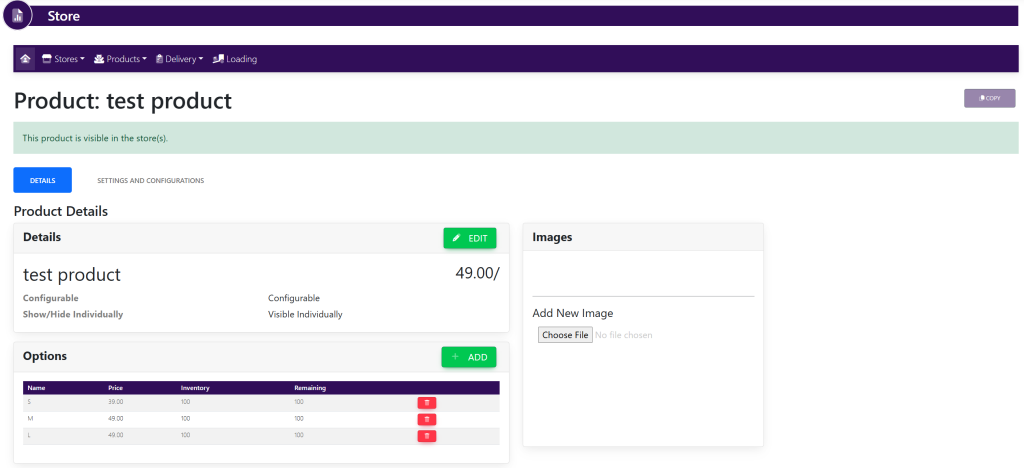Delete the L option row
Screen dimensions: 1024x468
click(x=427, y=436)
